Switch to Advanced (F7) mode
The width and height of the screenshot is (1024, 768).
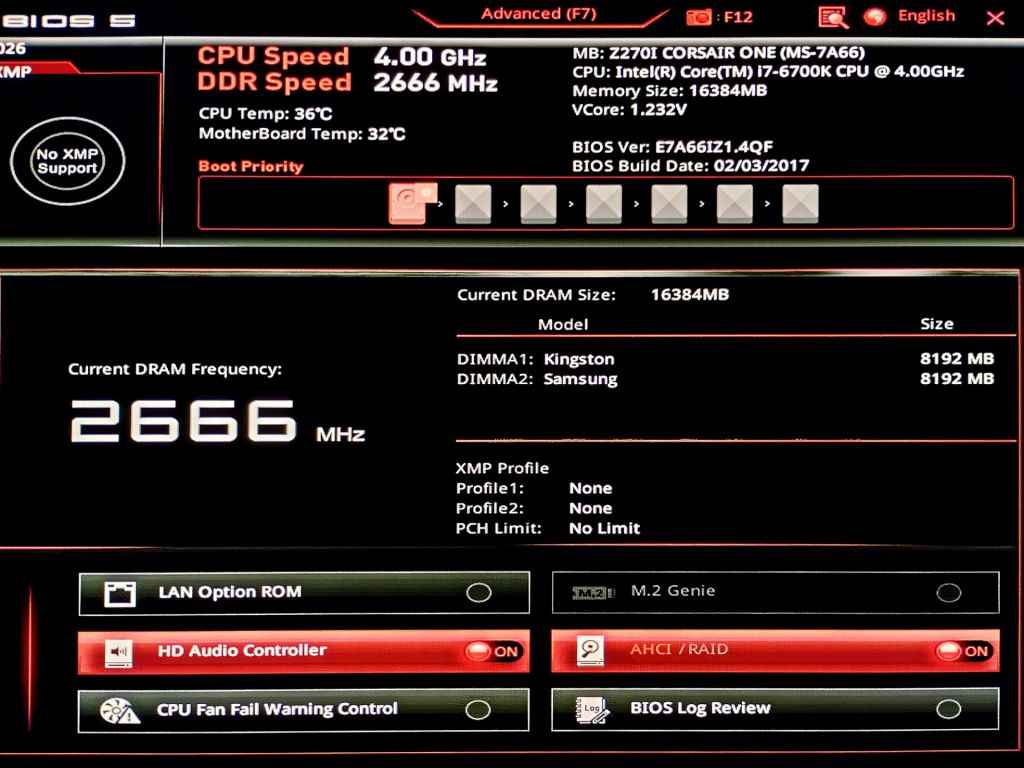click(539, 14)
